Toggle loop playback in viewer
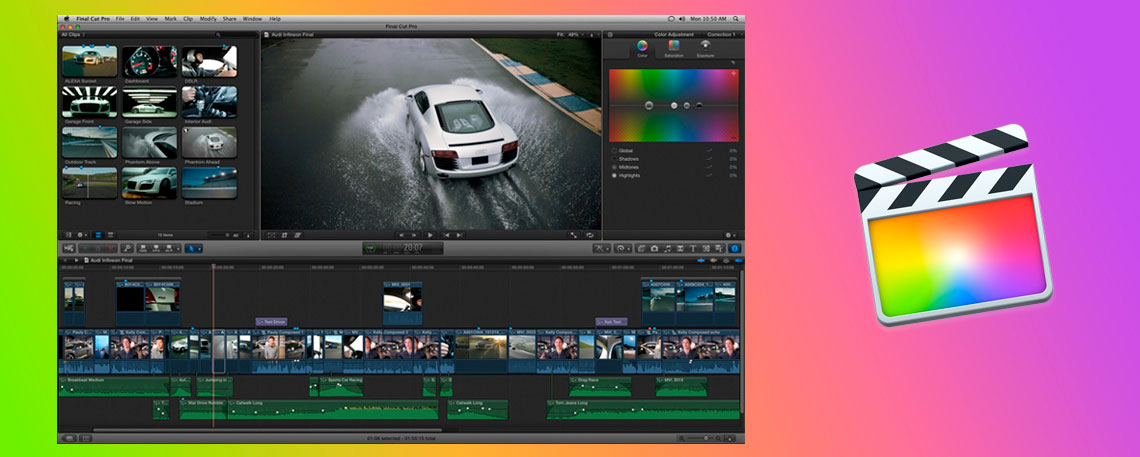This screenshot has width=1140, height=457. (x=590, y=235)
